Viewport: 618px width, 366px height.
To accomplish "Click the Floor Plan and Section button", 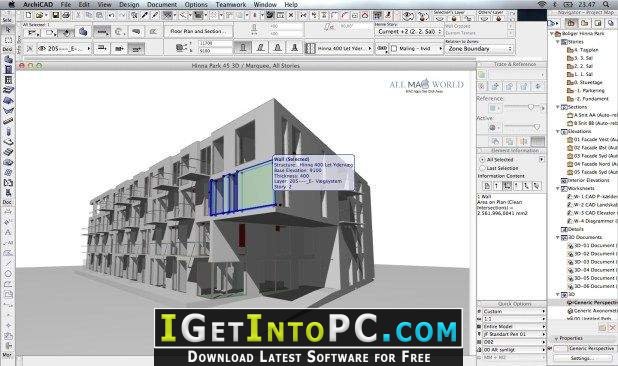I will [199, 31].
